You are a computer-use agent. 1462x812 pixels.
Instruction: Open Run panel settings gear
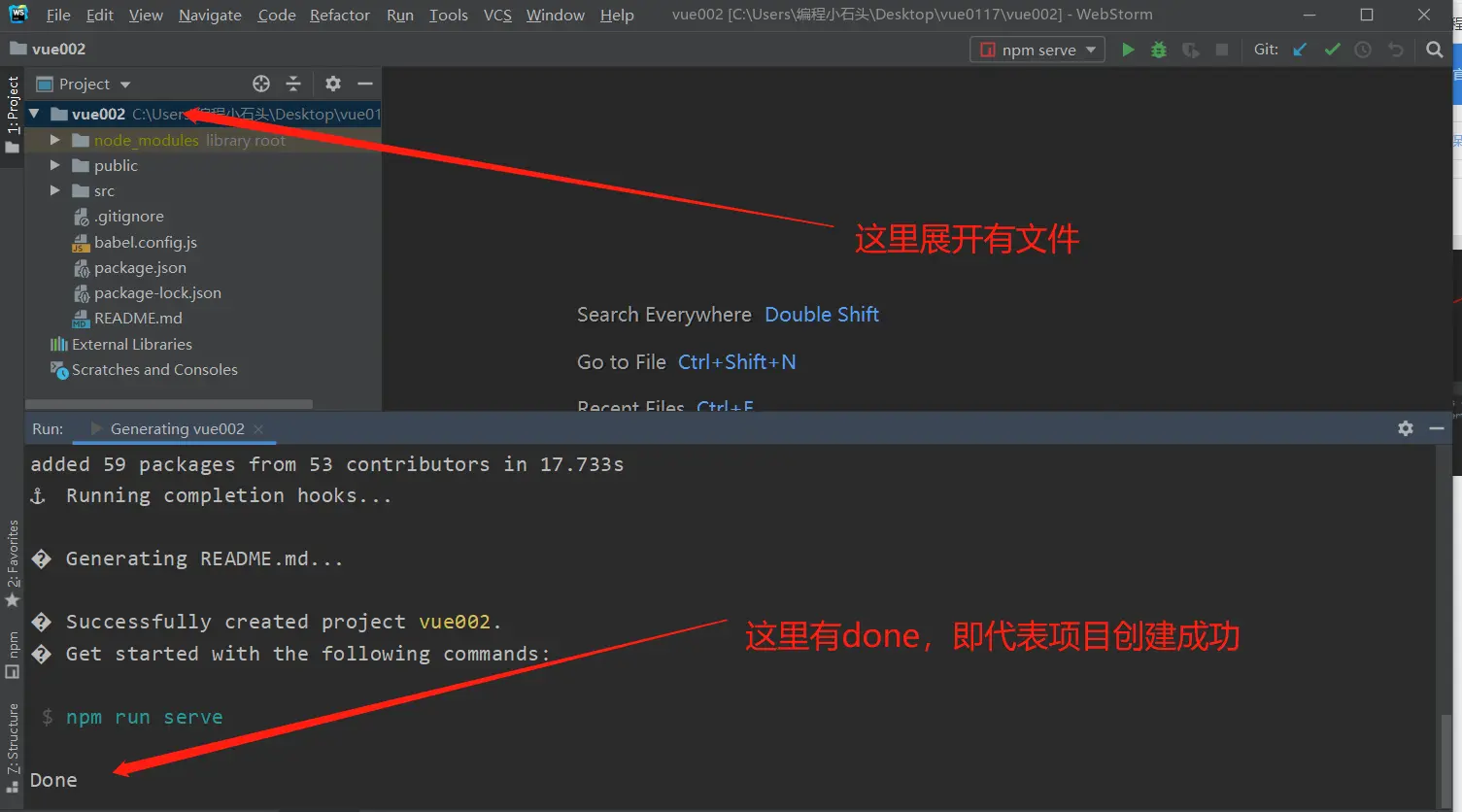click(x=1406, y=428)
